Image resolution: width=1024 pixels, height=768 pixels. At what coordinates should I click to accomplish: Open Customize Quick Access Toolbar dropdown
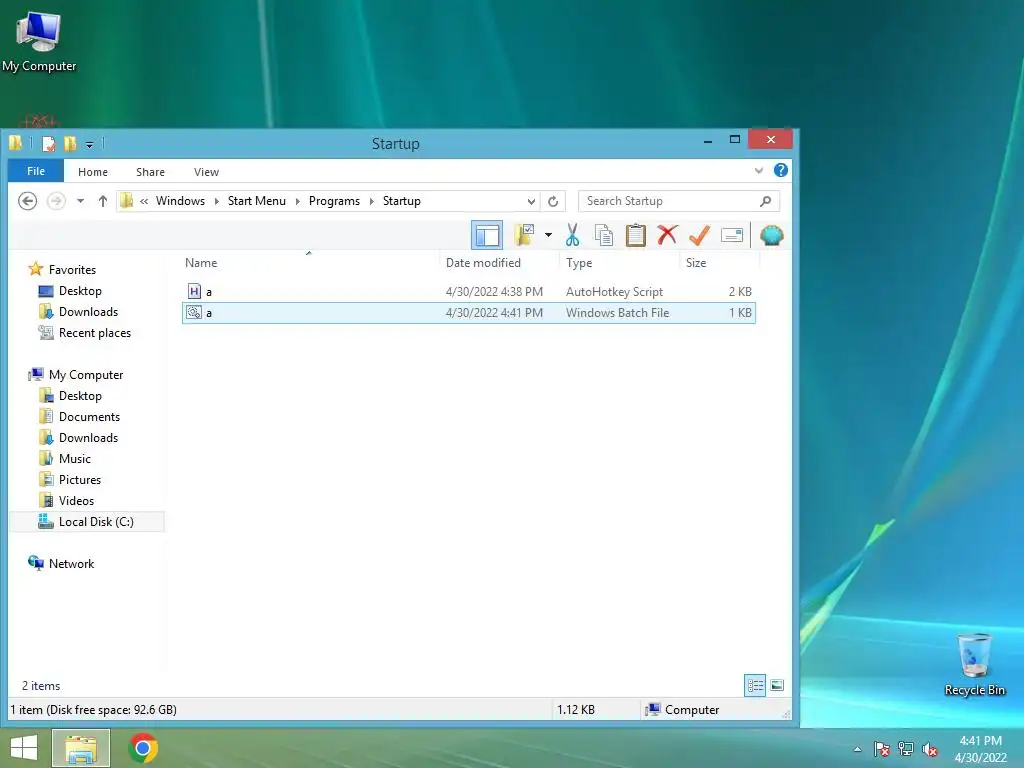tap(89, 144)
